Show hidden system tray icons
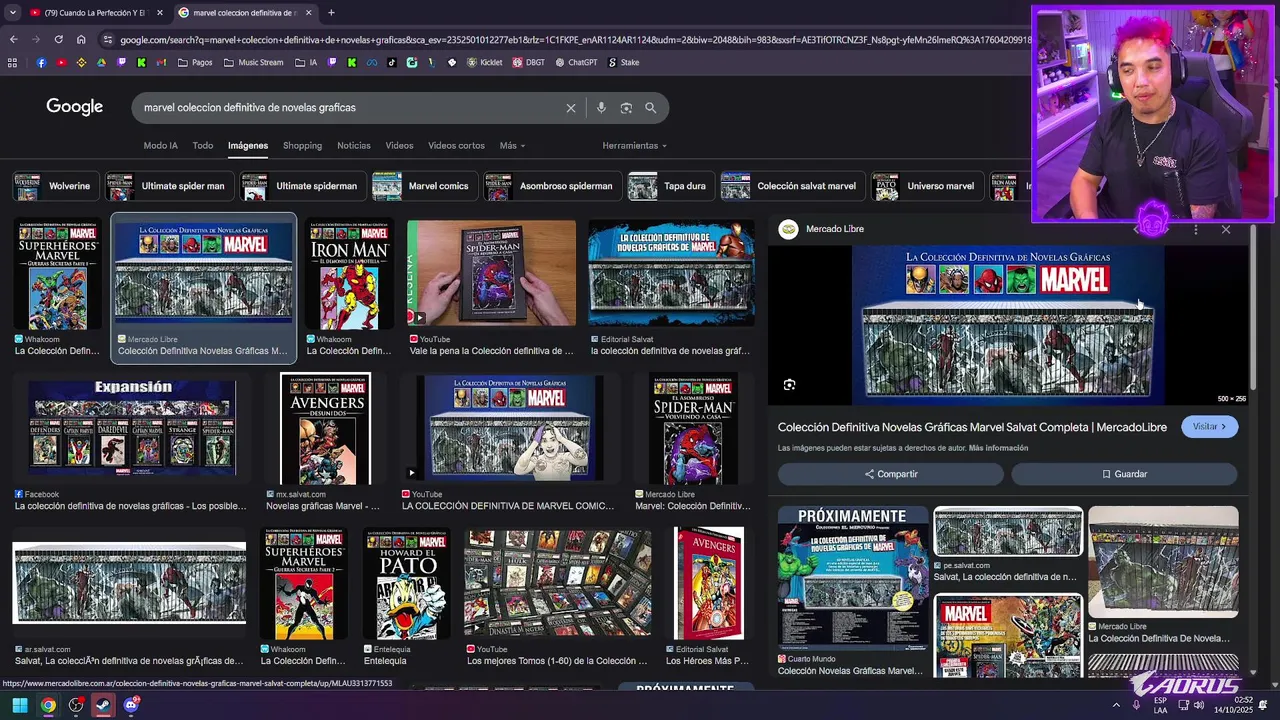 coord(1117,705)
